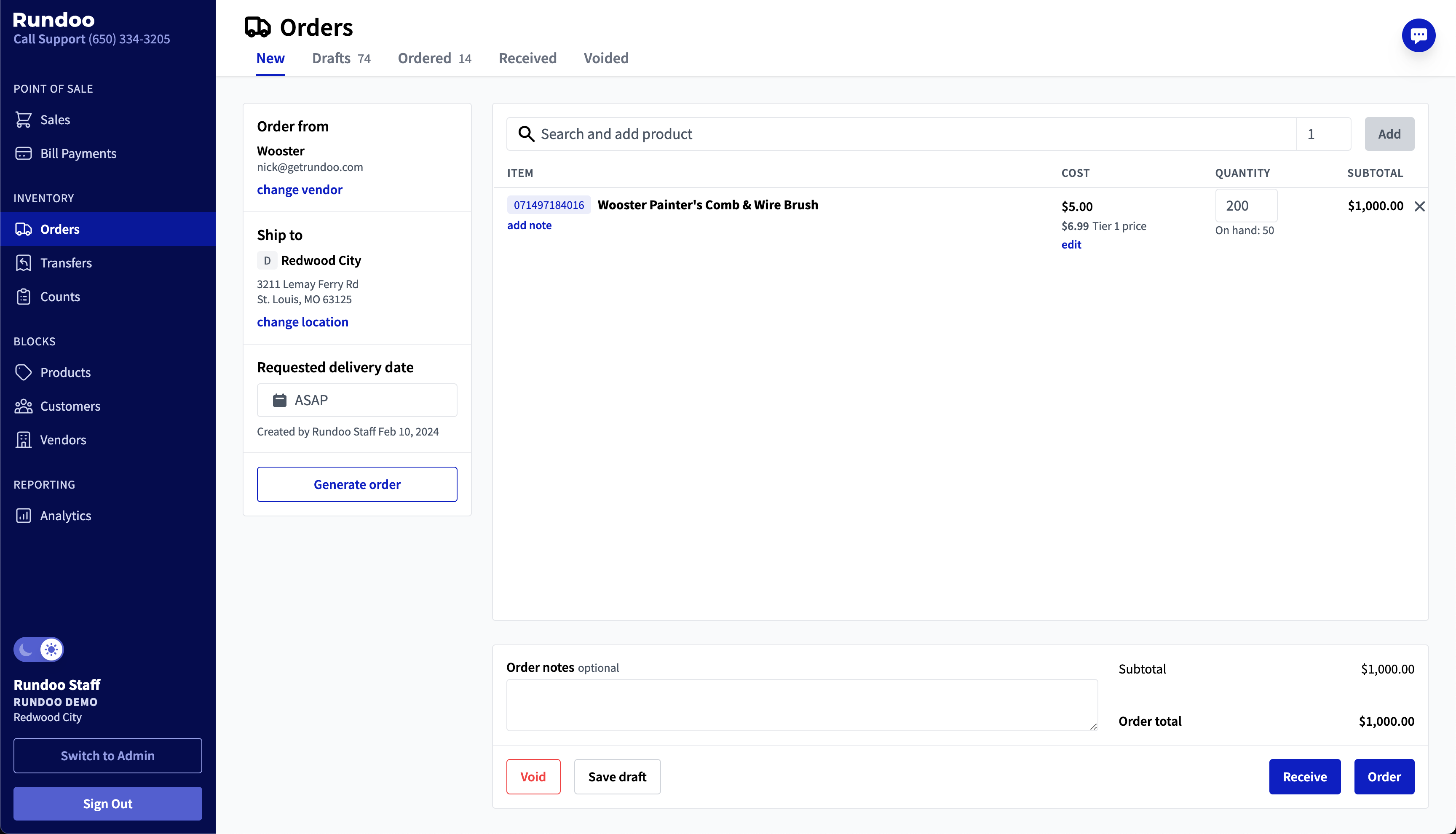Click the Receive button
The width and height of the screenshot is (1456, 834).
click(x=1305, y=777)
